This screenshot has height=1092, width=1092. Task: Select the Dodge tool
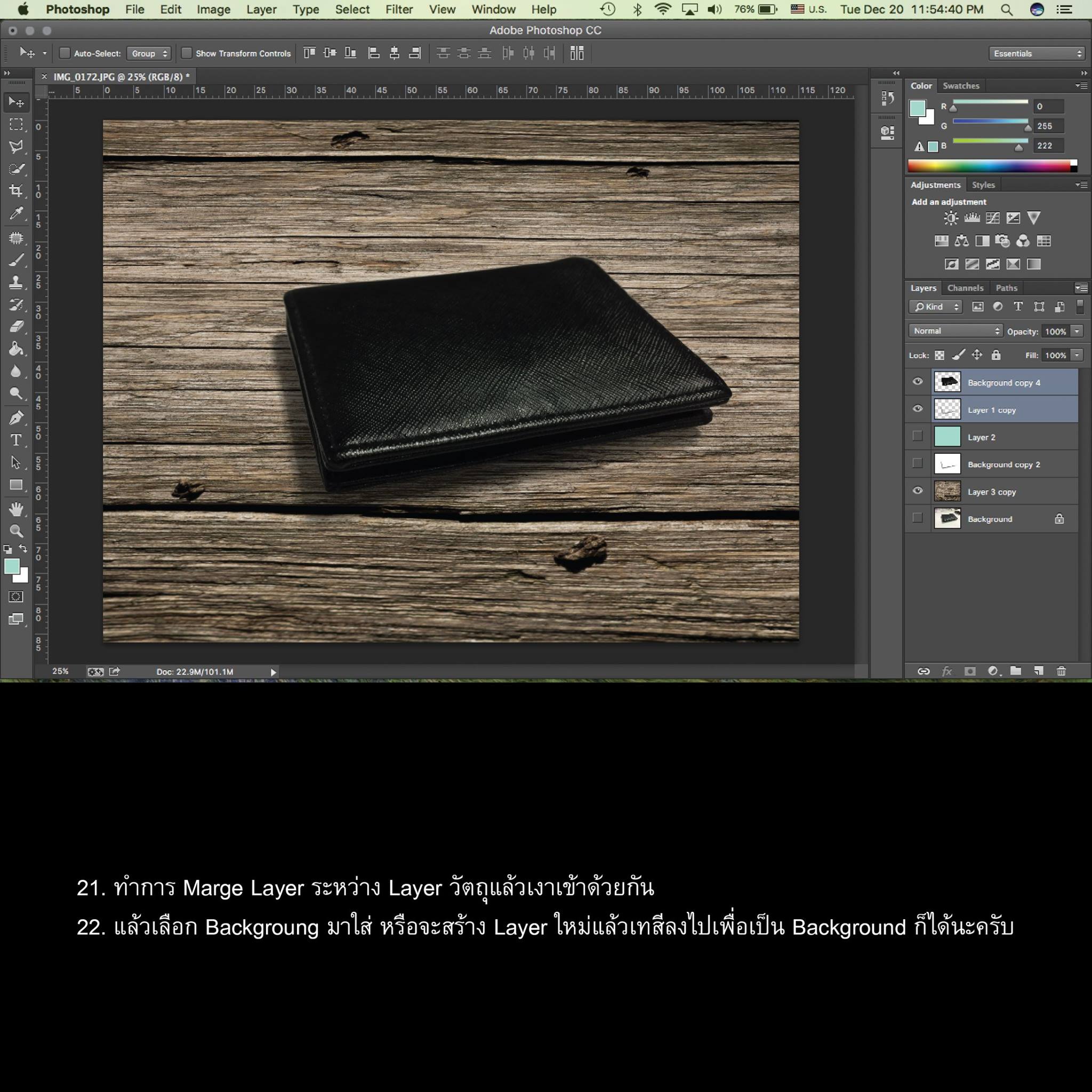point(17,394)
